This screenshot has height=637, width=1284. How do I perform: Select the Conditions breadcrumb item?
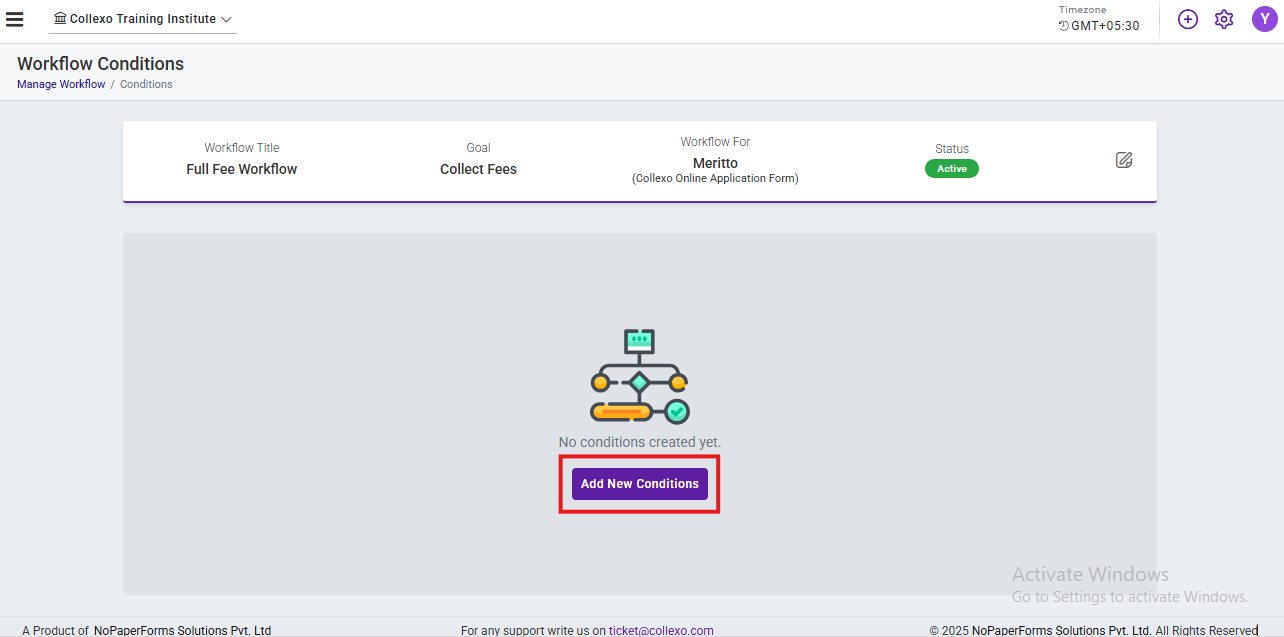[x=146, y=84]
